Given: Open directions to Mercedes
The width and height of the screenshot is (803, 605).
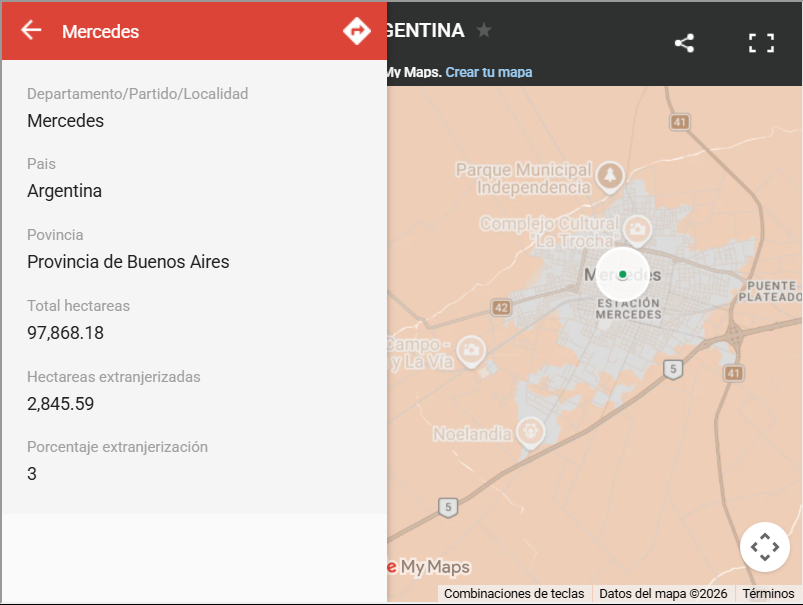Looking at the screenshot, I should [356, 31].
